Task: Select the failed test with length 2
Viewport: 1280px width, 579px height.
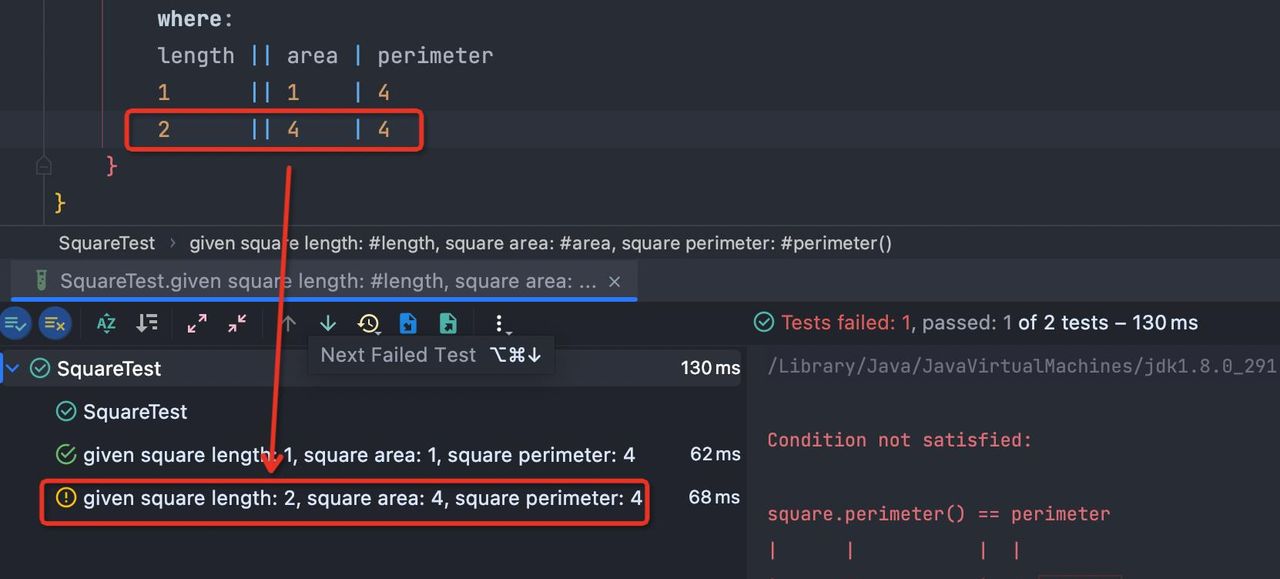Action: 362,498
